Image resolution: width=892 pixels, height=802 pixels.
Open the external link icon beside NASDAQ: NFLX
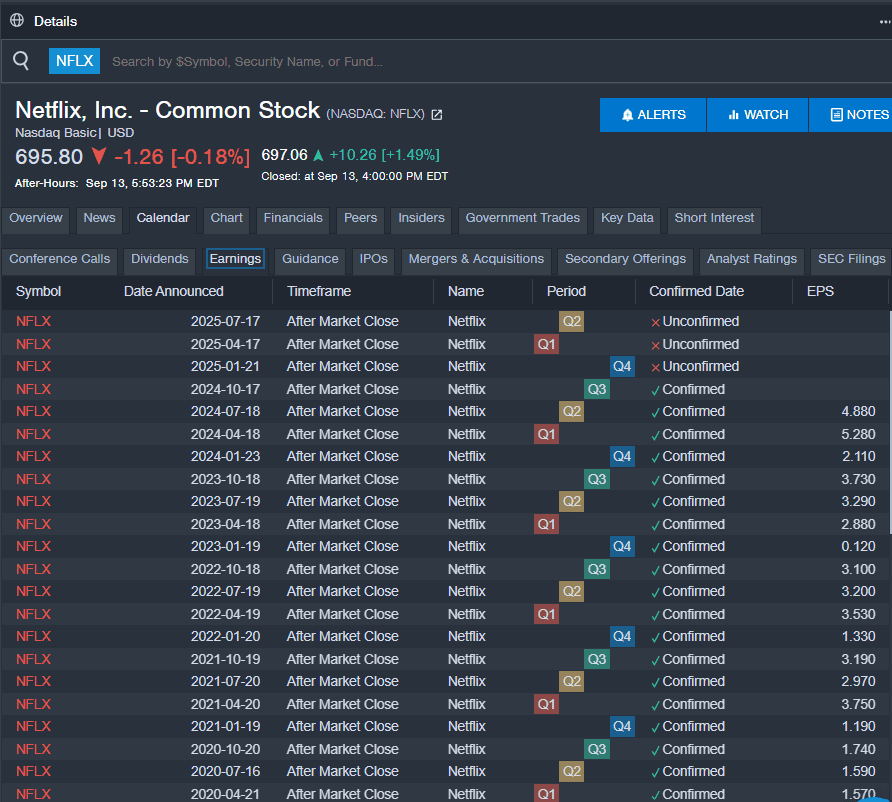point(437,115)
